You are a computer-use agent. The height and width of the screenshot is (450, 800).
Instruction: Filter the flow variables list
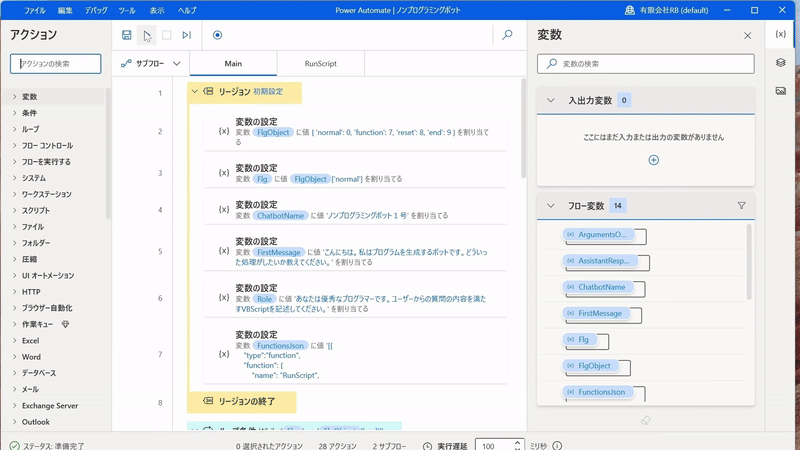[x=741, y=206]
